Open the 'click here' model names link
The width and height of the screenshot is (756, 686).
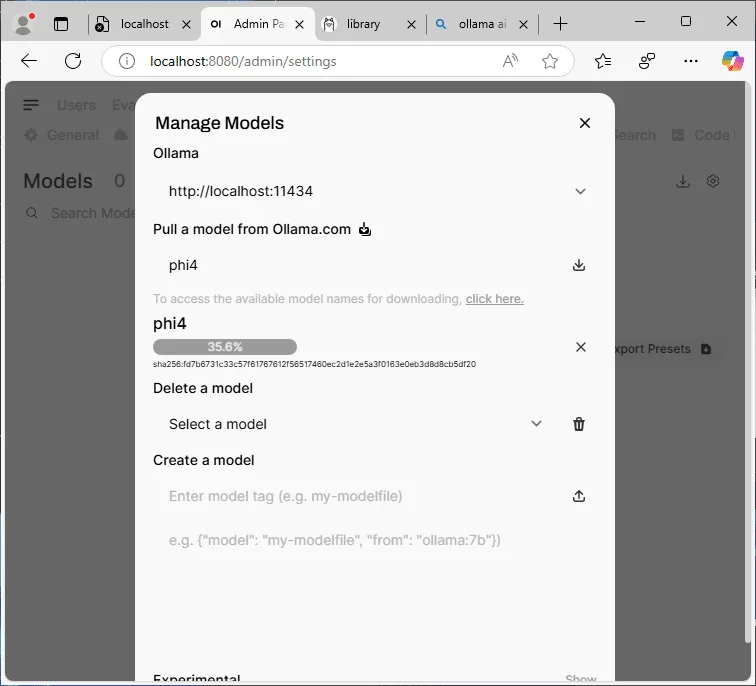click(x=494, y=299)
